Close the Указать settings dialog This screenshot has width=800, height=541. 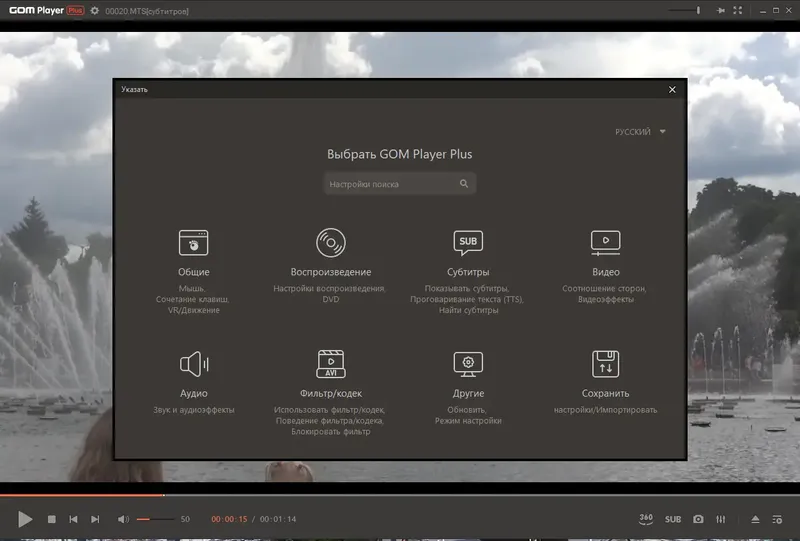click(x=672, y=89)
